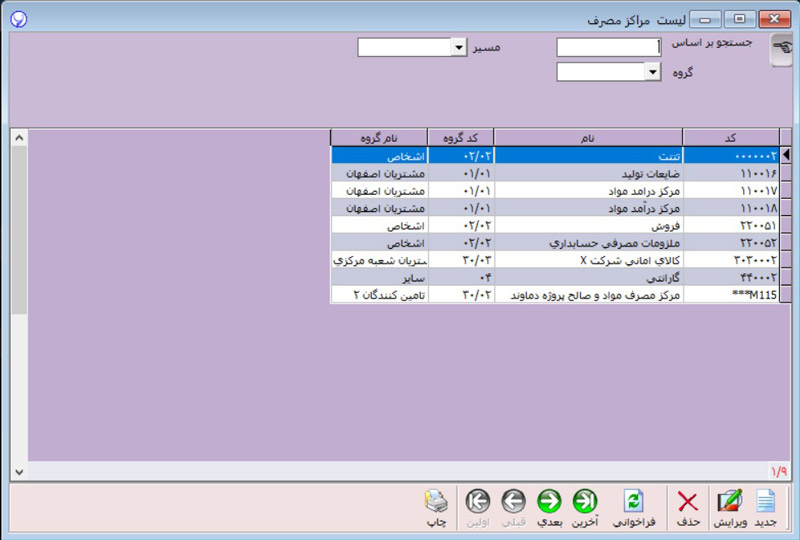Click the جدید (New) document icon

765,503
